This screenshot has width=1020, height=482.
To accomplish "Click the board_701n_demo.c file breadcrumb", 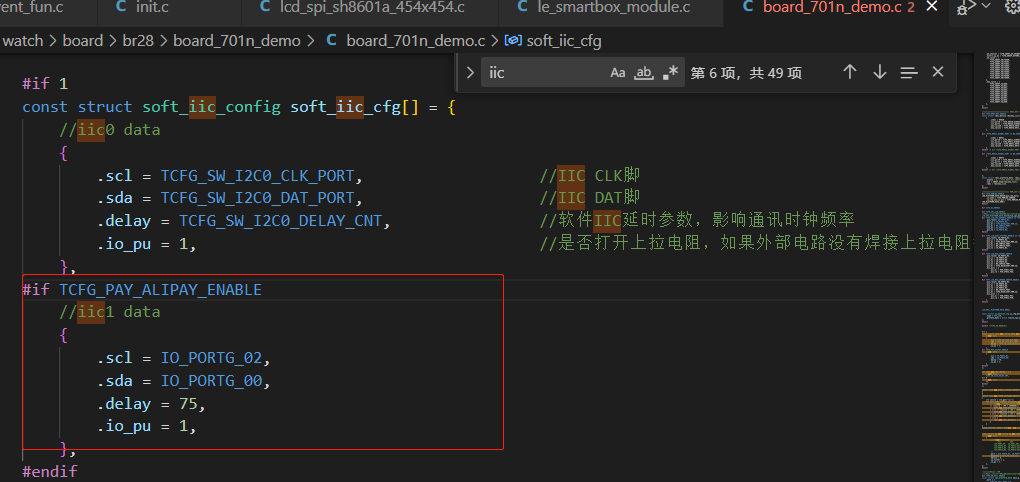I will pos(416,41).
